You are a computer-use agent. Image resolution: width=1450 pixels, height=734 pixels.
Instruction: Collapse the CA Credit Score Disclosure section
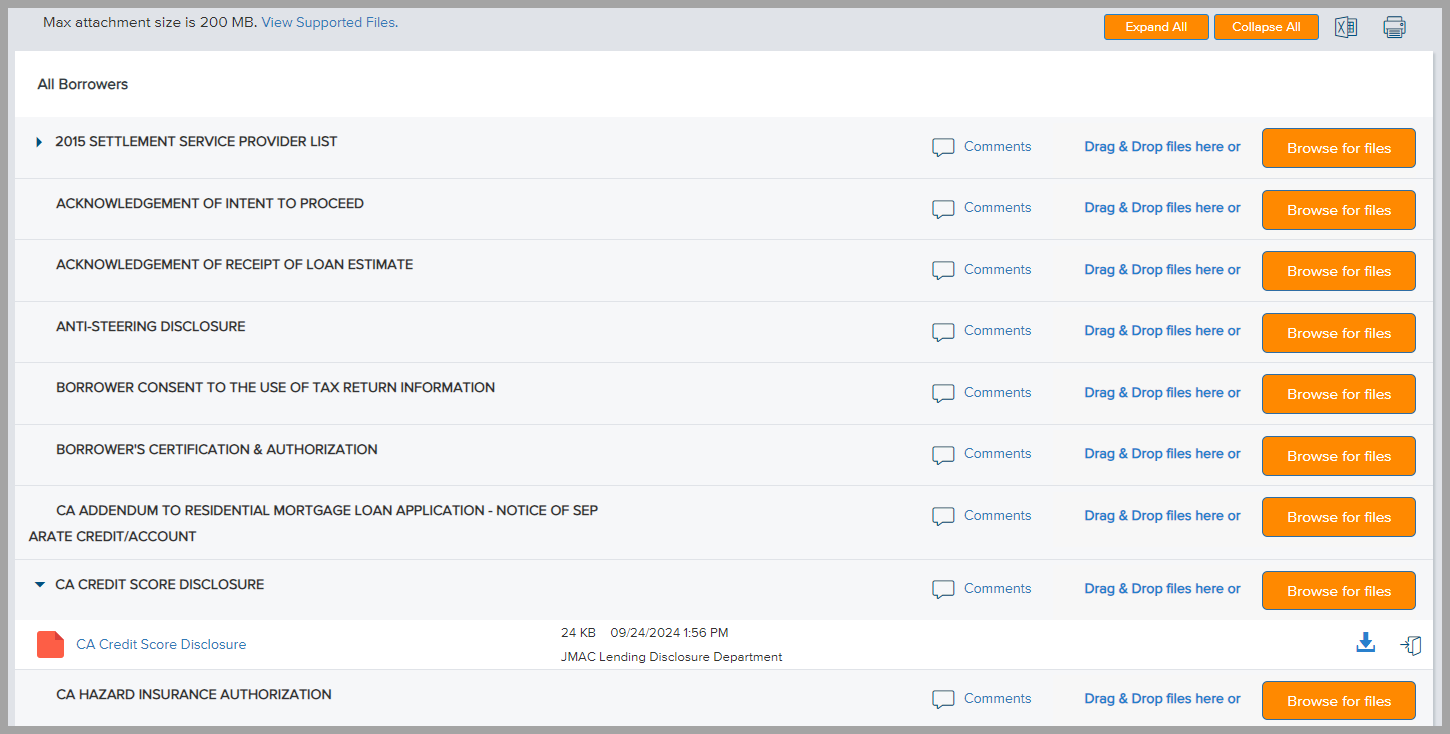point(40,585)
